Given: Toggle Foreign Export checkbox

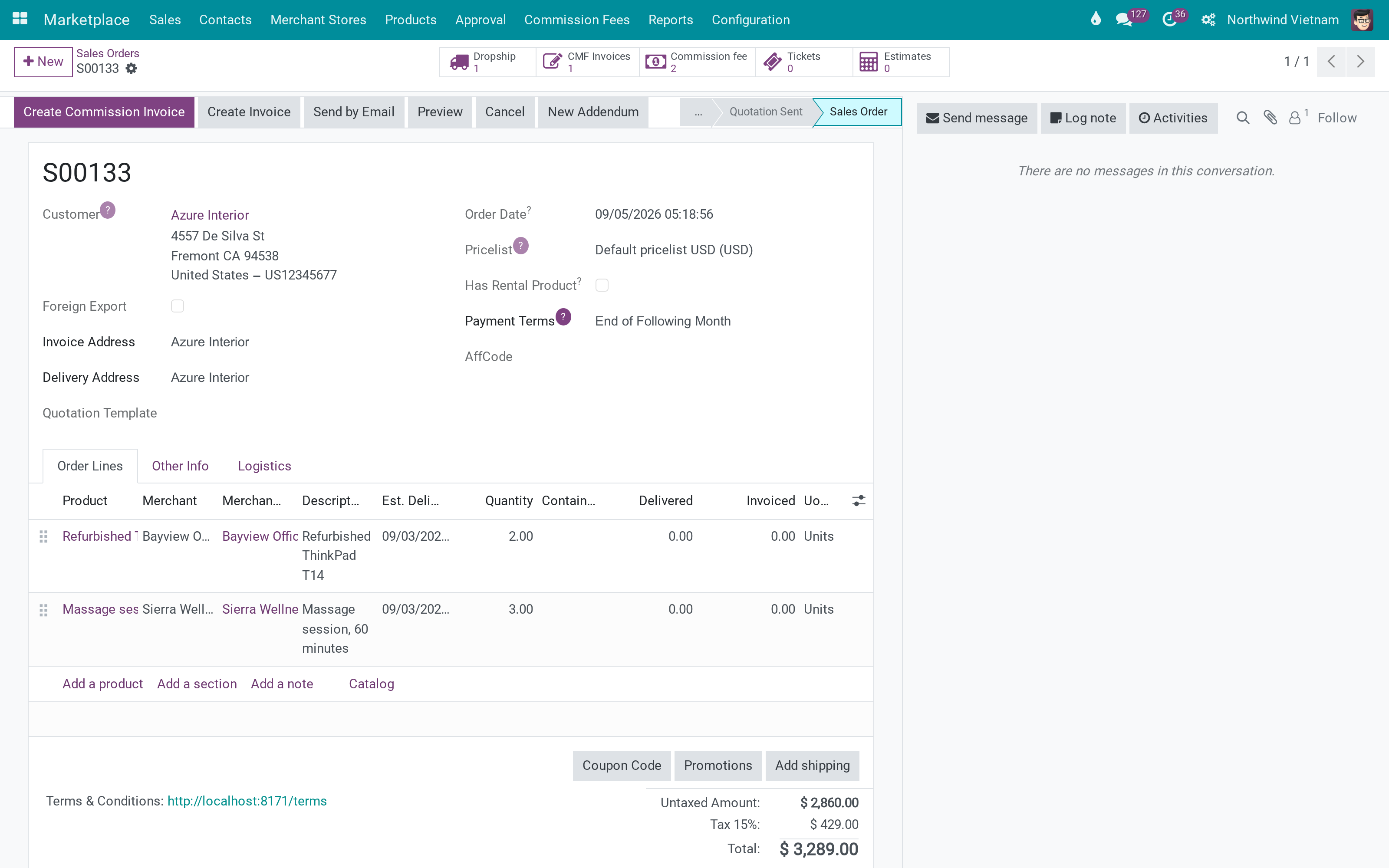Looking at the screenshot, I should pos(178,306).
